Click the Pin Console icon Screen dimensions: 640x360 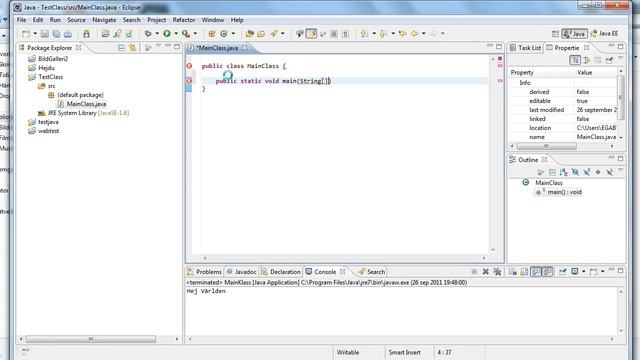pos(562,272)
